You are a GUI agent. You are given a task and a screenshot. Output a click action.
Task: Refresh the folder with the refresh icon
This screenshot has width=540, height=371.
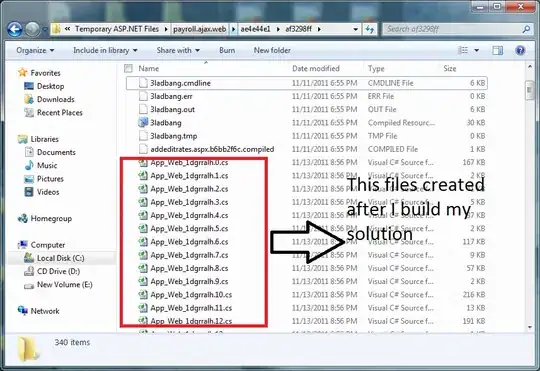[370, 29]
